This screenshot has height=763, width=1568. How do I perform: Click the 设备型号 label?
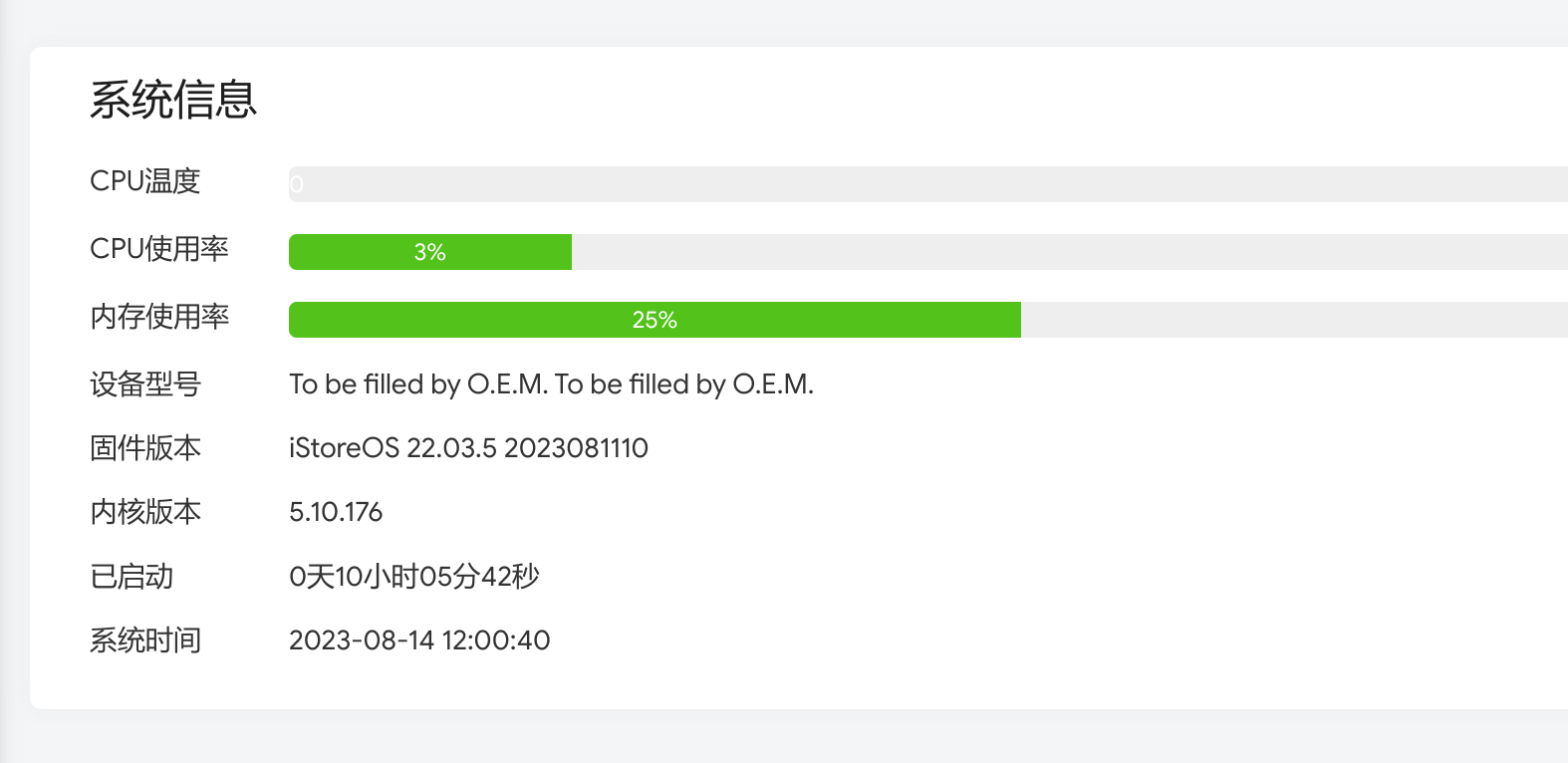click(145, 384)
